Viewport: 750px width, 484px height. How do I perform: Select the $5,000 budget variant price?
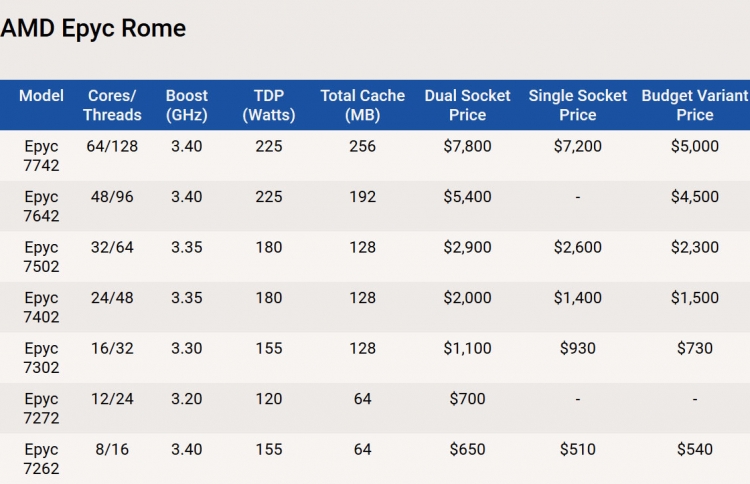695,146
